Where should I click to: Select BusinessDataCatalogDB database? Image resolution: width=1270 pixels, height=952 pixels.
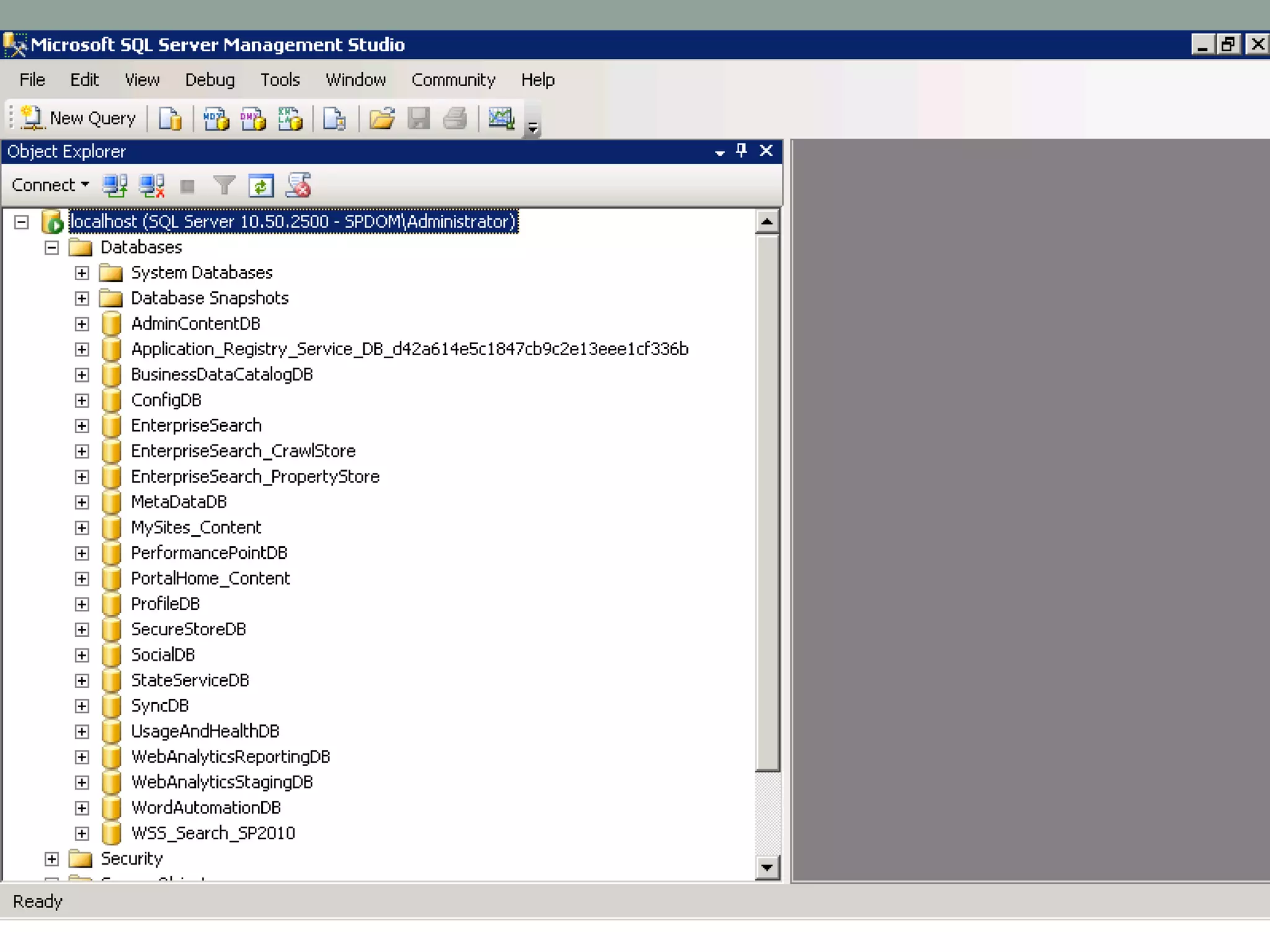tap(222, 375)
